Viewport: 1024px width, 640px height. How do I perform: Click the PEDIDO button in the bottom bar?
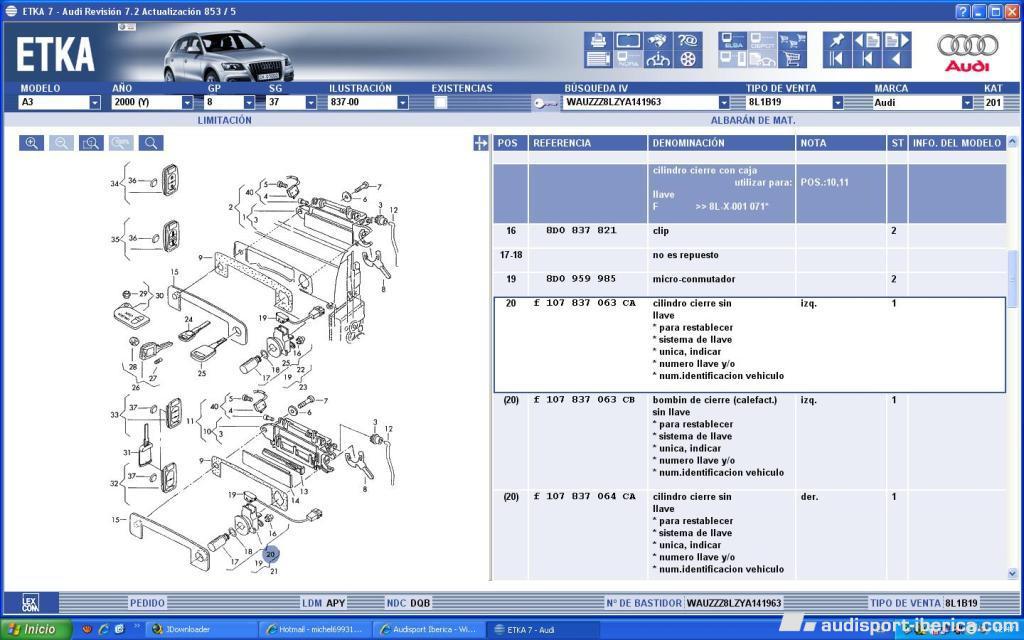click(x=147, y=603)
